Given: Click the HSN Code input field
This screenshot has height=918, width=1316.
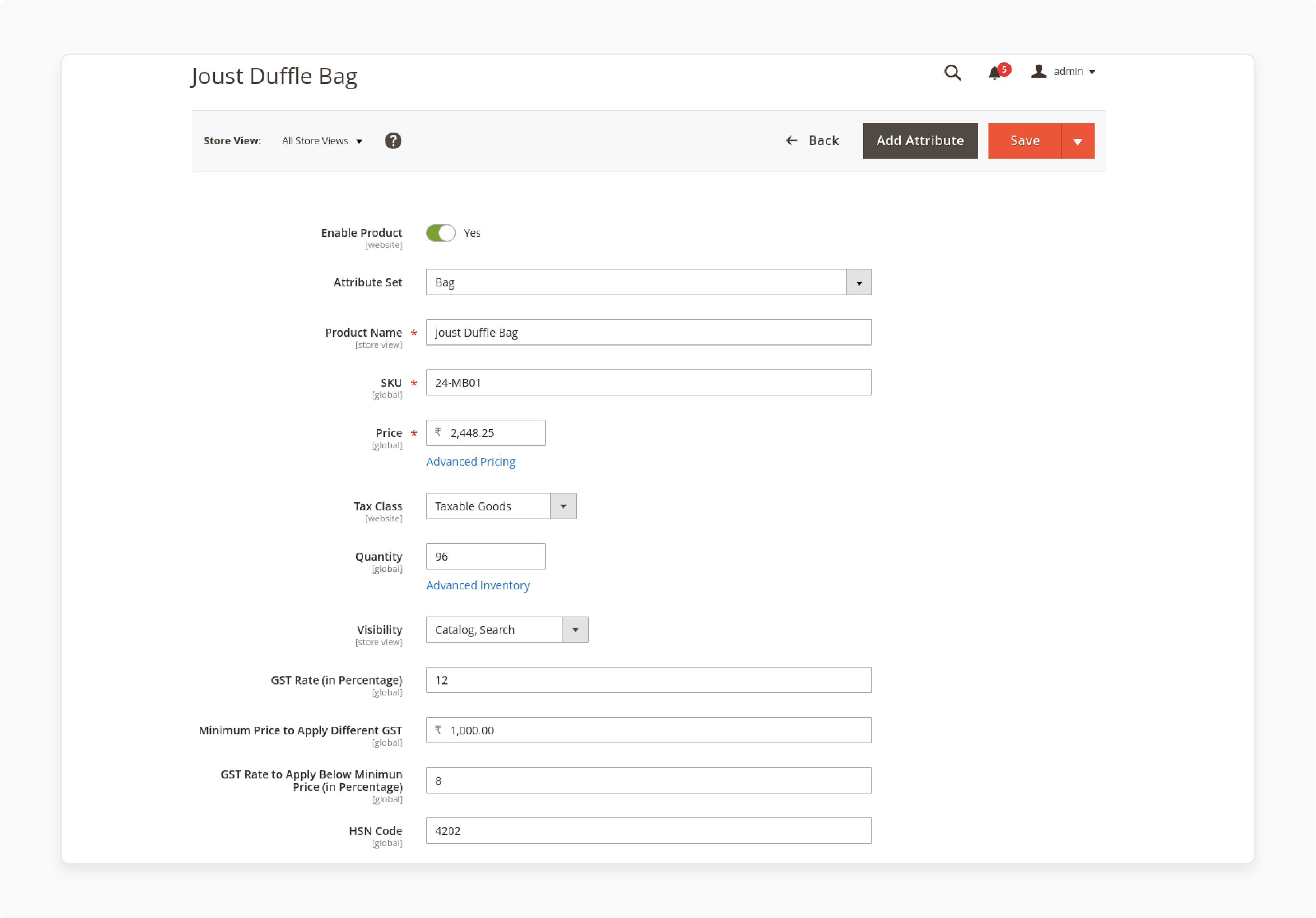Looking at the screenshot, I should 649,831.
